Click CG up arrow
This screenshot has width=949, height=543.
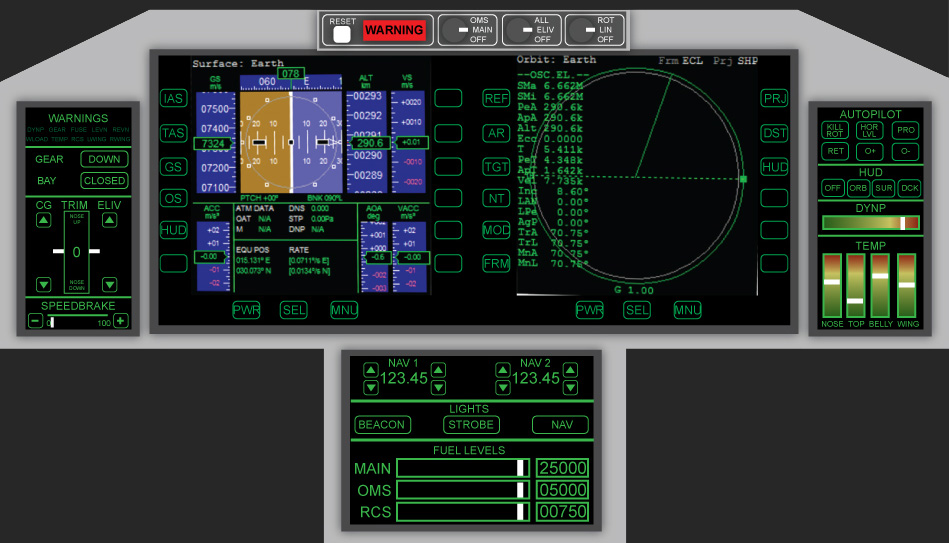44,220
